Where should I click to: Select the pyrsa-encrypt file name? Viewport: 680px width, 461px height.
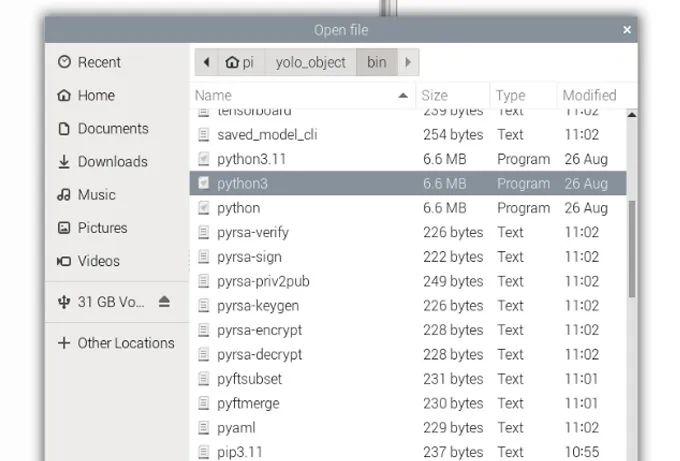(x=259, y=330)
